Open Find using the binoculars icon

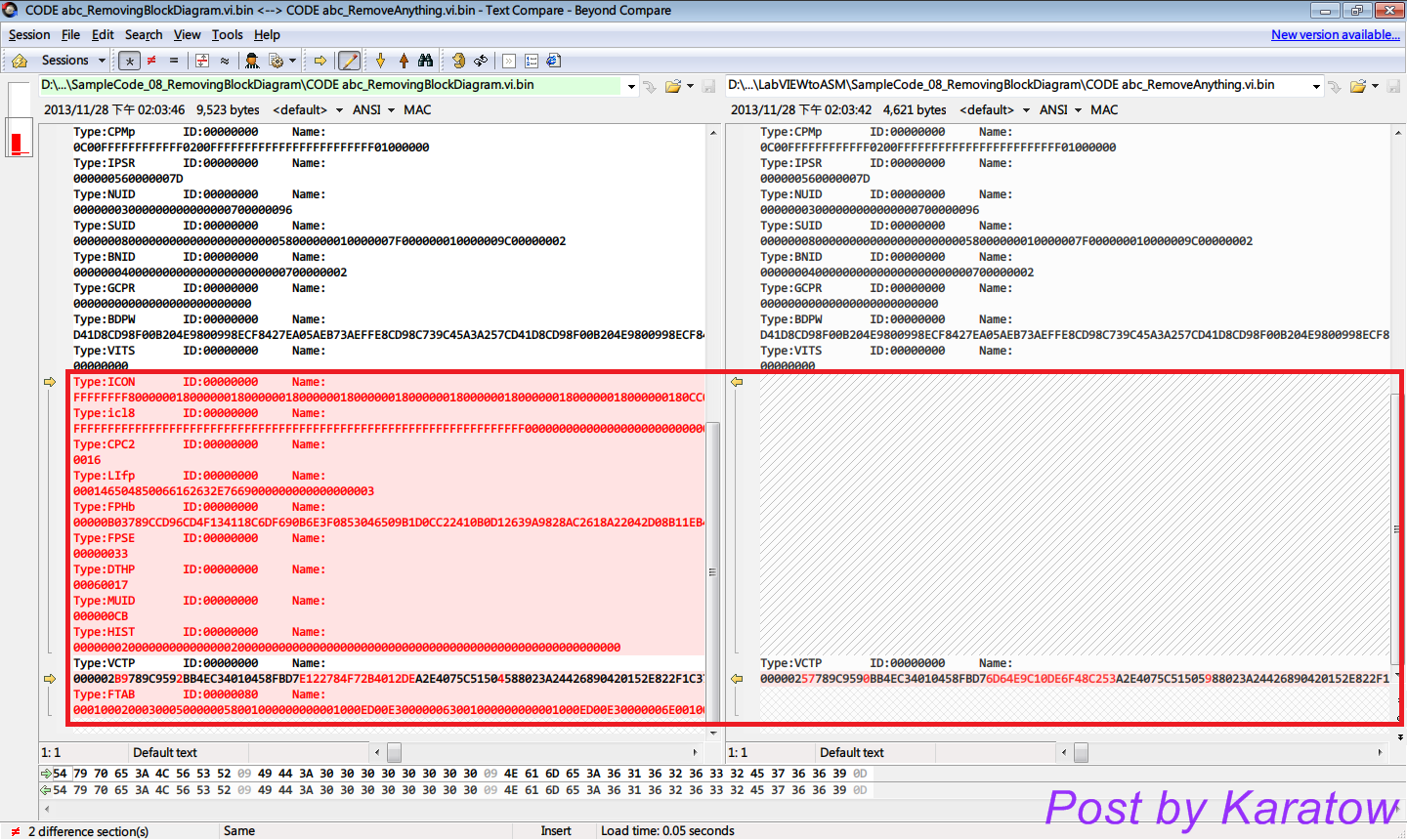(426, 61)
